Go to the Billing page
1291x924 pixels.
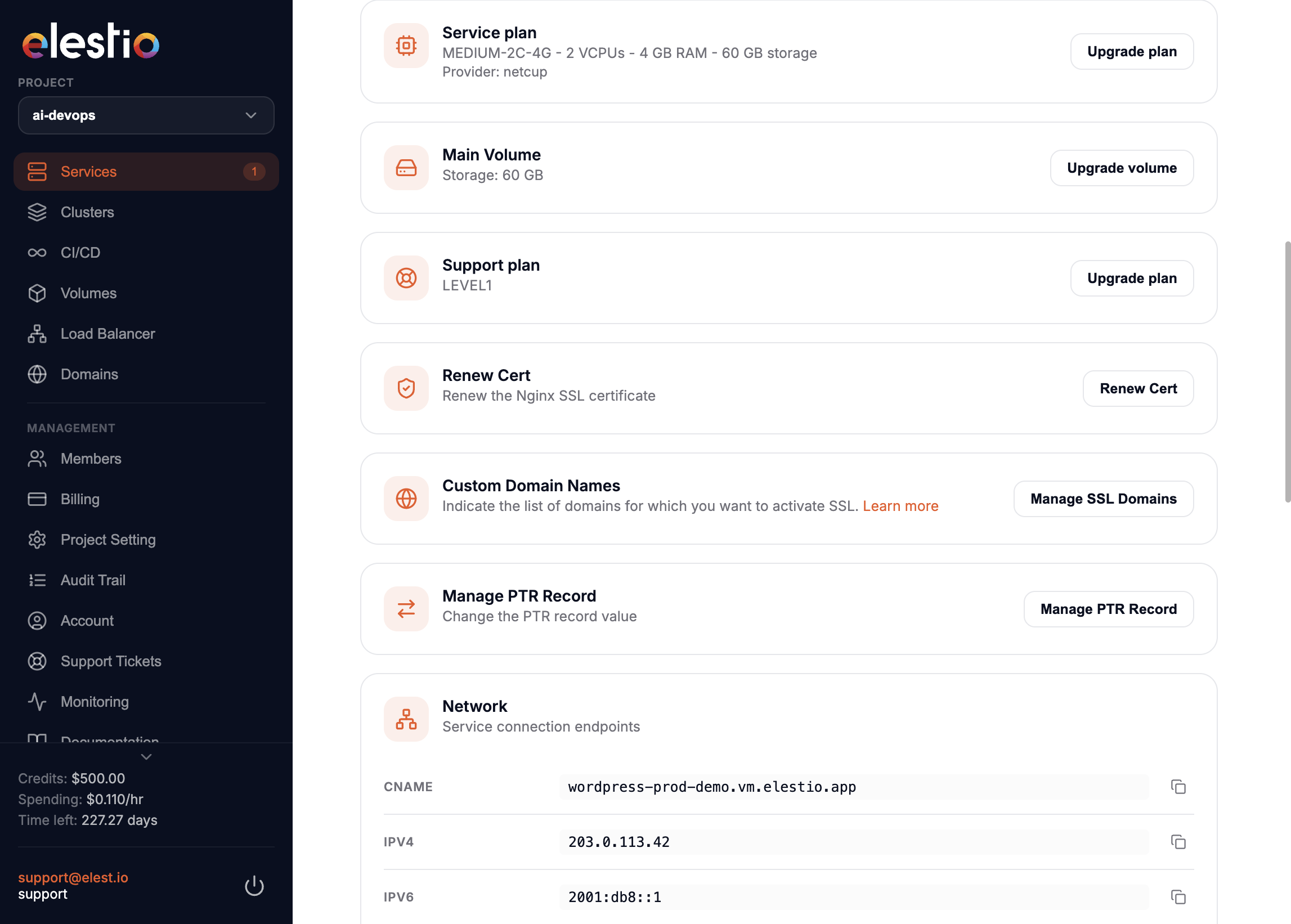click(x=146, y=499)
